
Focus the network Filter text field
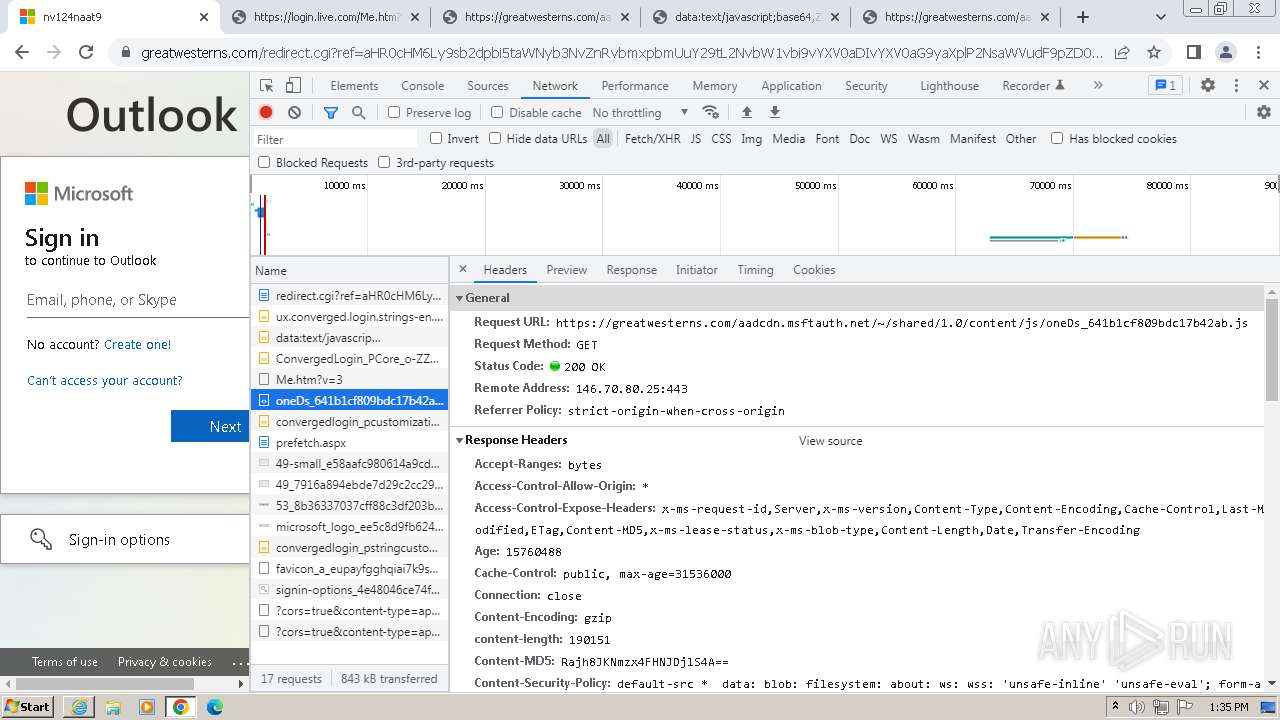pyautogui.click(x=336, y=139)
